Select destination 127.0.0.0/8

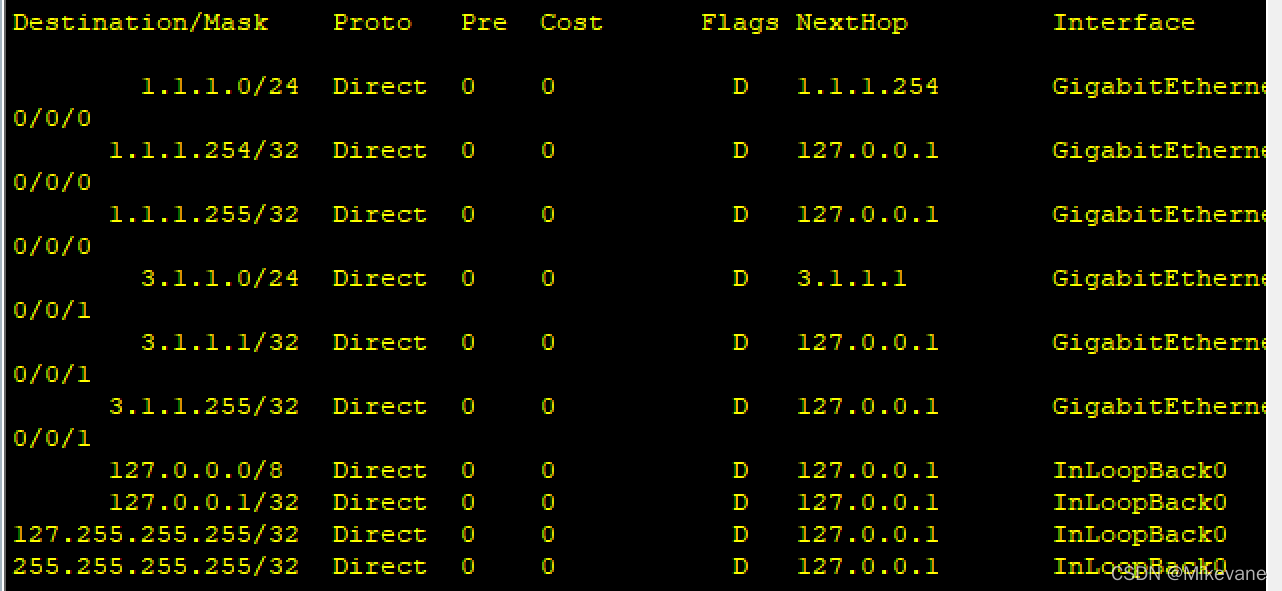196,471
